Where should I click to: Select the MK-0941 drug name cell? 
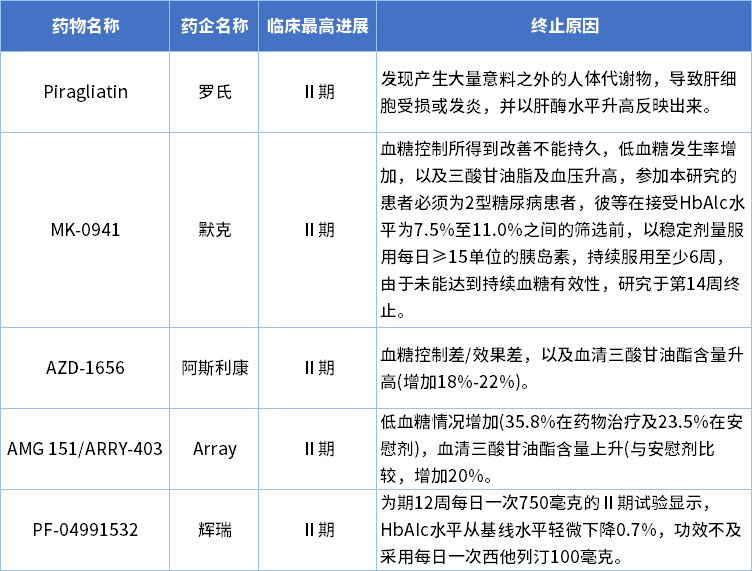coord(85,230)
